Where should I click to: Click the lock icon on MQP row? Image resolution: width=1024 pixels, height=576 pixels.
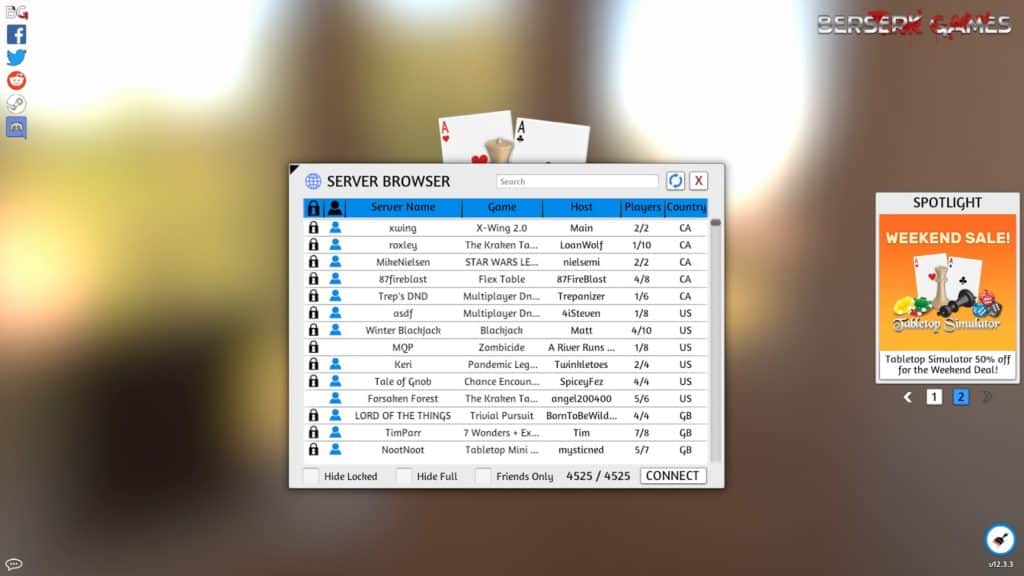[x=313, y=347]
